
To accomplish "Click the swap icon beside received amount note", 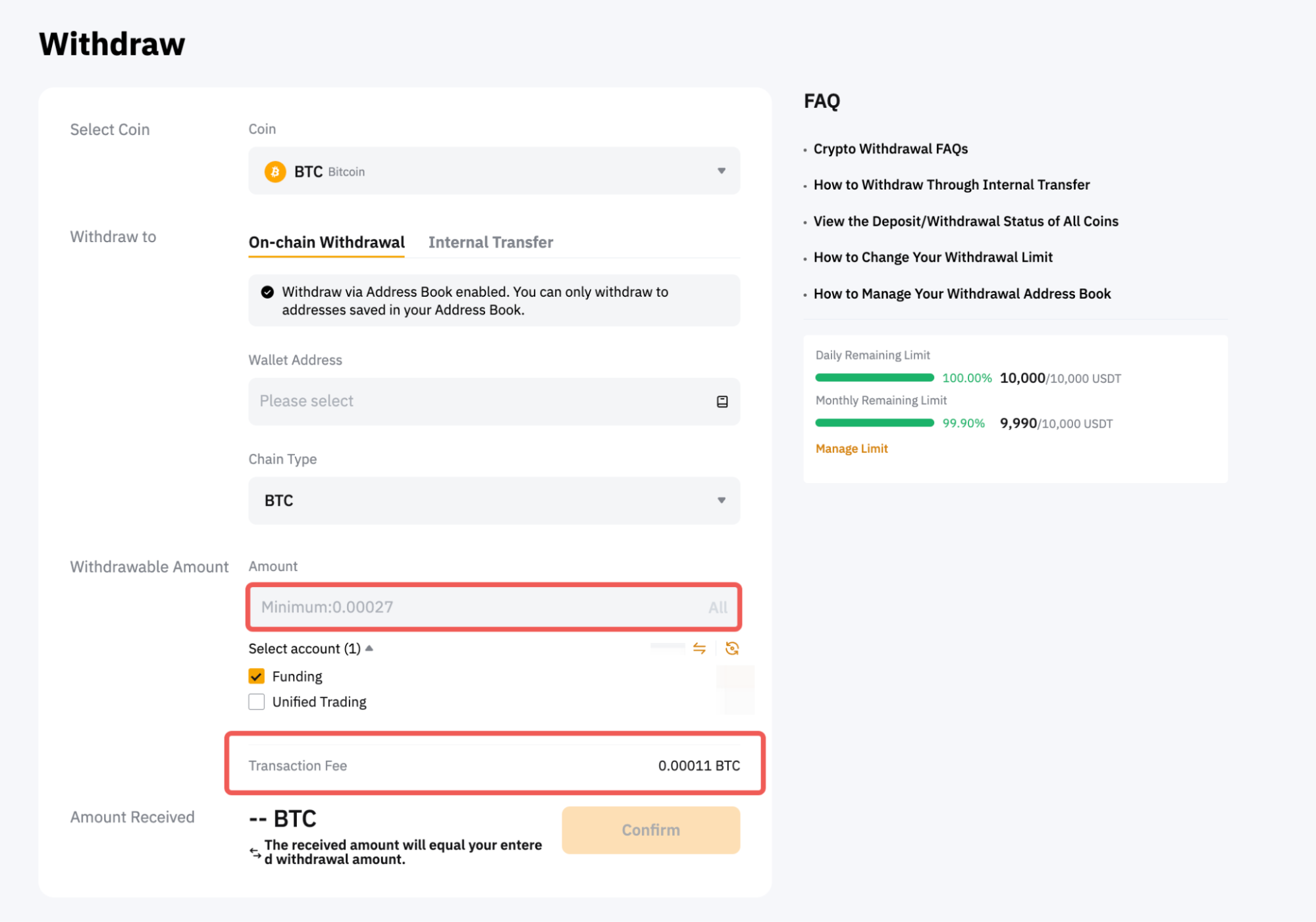I will (255, 853).
